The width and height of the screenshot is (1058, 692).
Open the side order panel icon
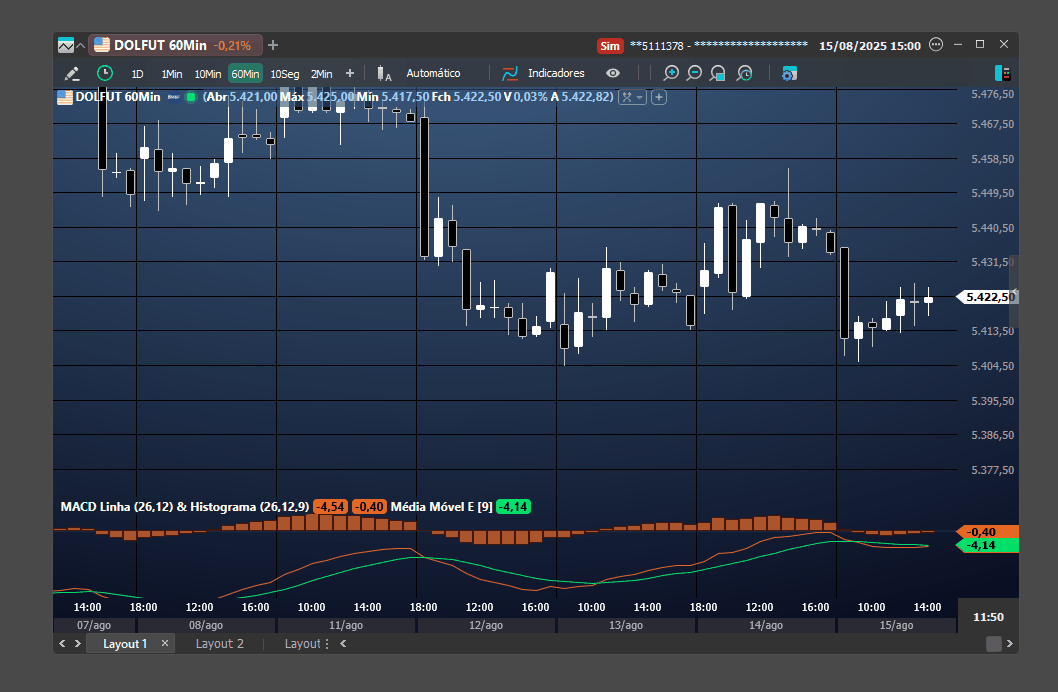[1003, 74]
